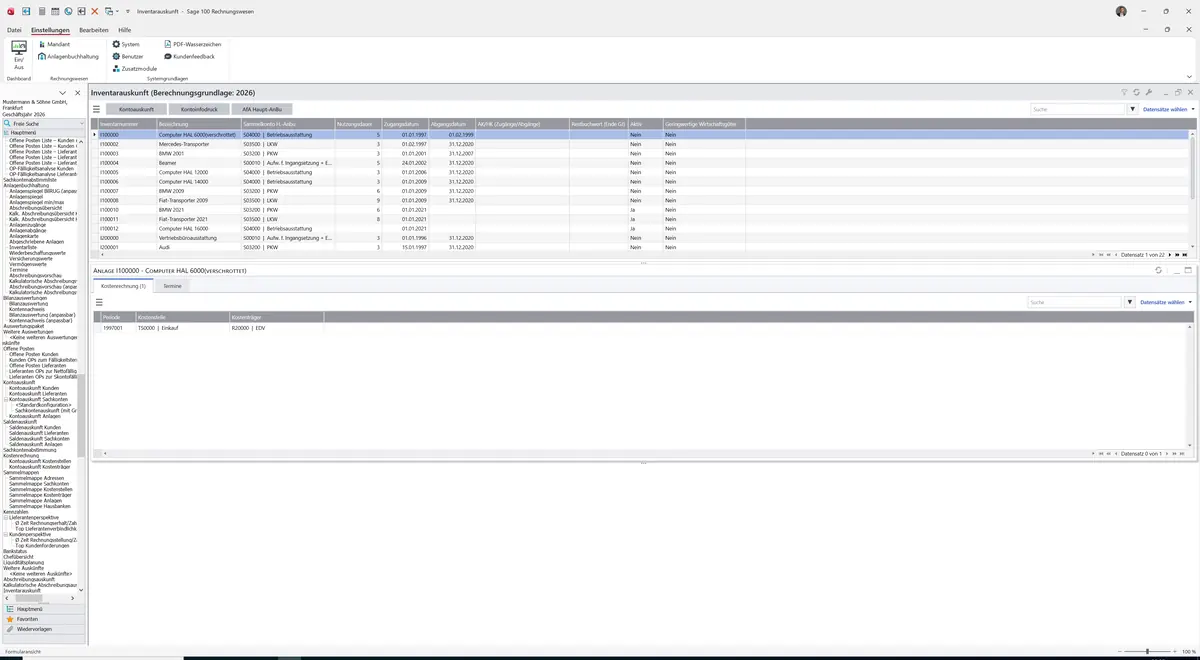Open hamburger menu of the Kostenrechnung tab
Image resolution: width=1200 pixels, height=660 pixels.
pos(99,302)
